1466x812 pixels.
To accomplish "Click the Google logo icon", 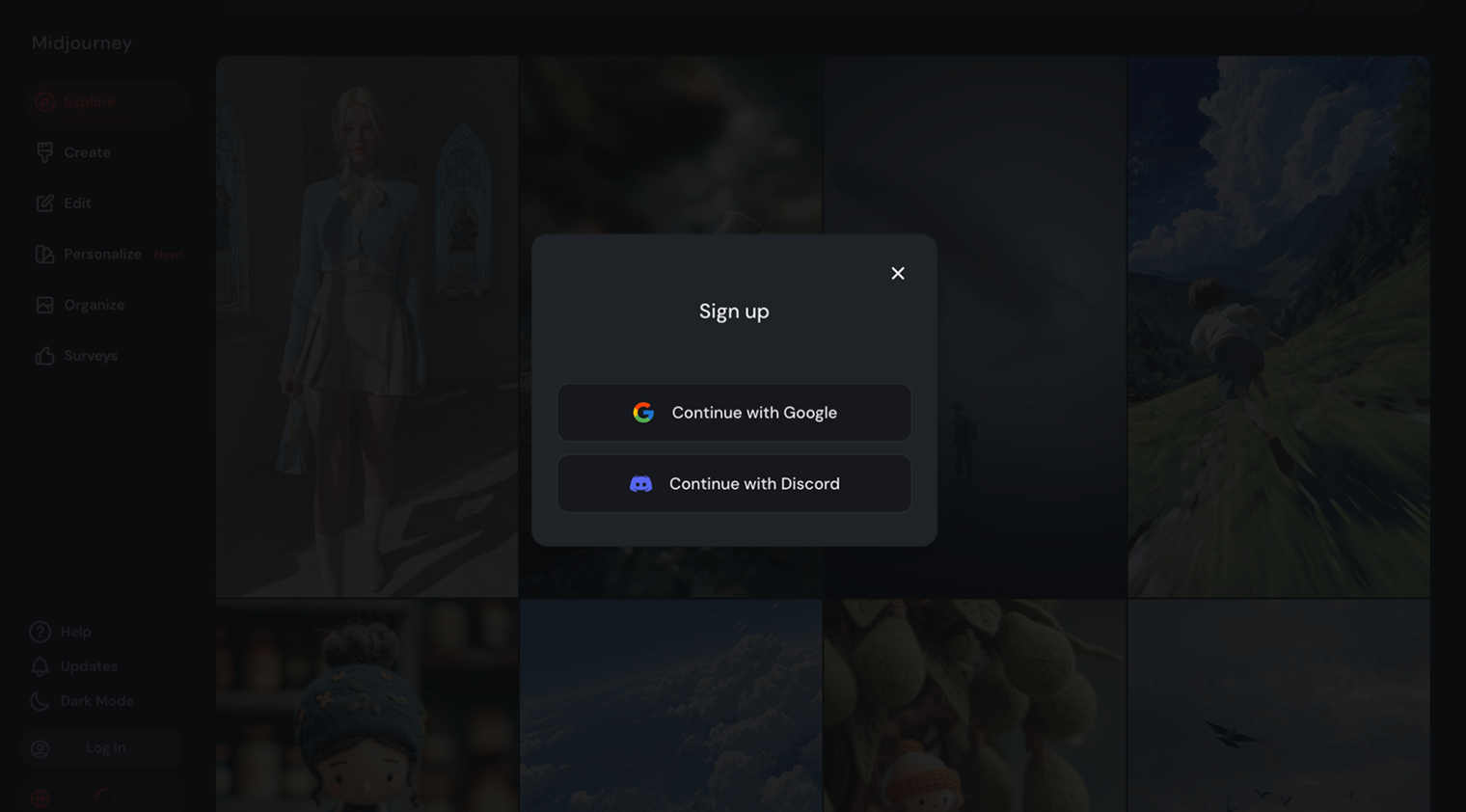I will [643, 412].
